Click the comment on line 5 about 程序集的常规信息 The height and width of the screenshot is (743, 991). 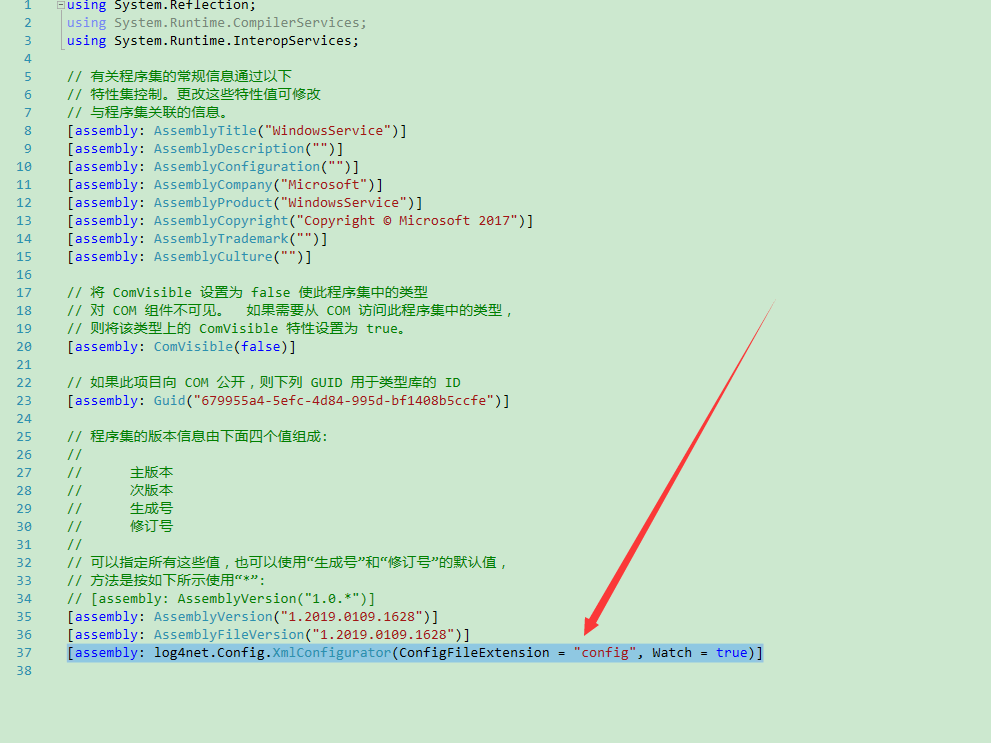point(179,76)
